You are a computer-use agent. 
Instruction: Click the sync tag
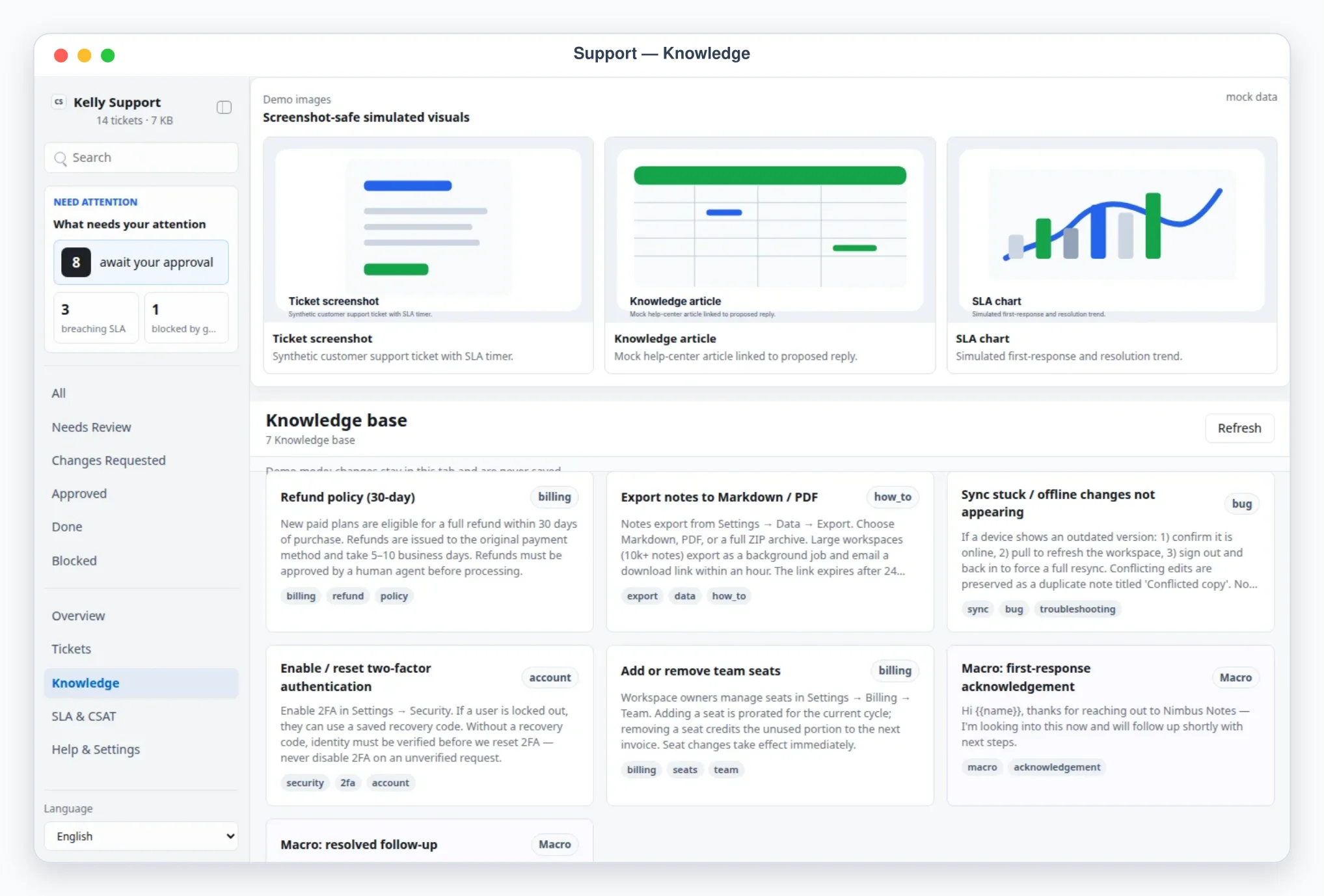coord(977,609)
